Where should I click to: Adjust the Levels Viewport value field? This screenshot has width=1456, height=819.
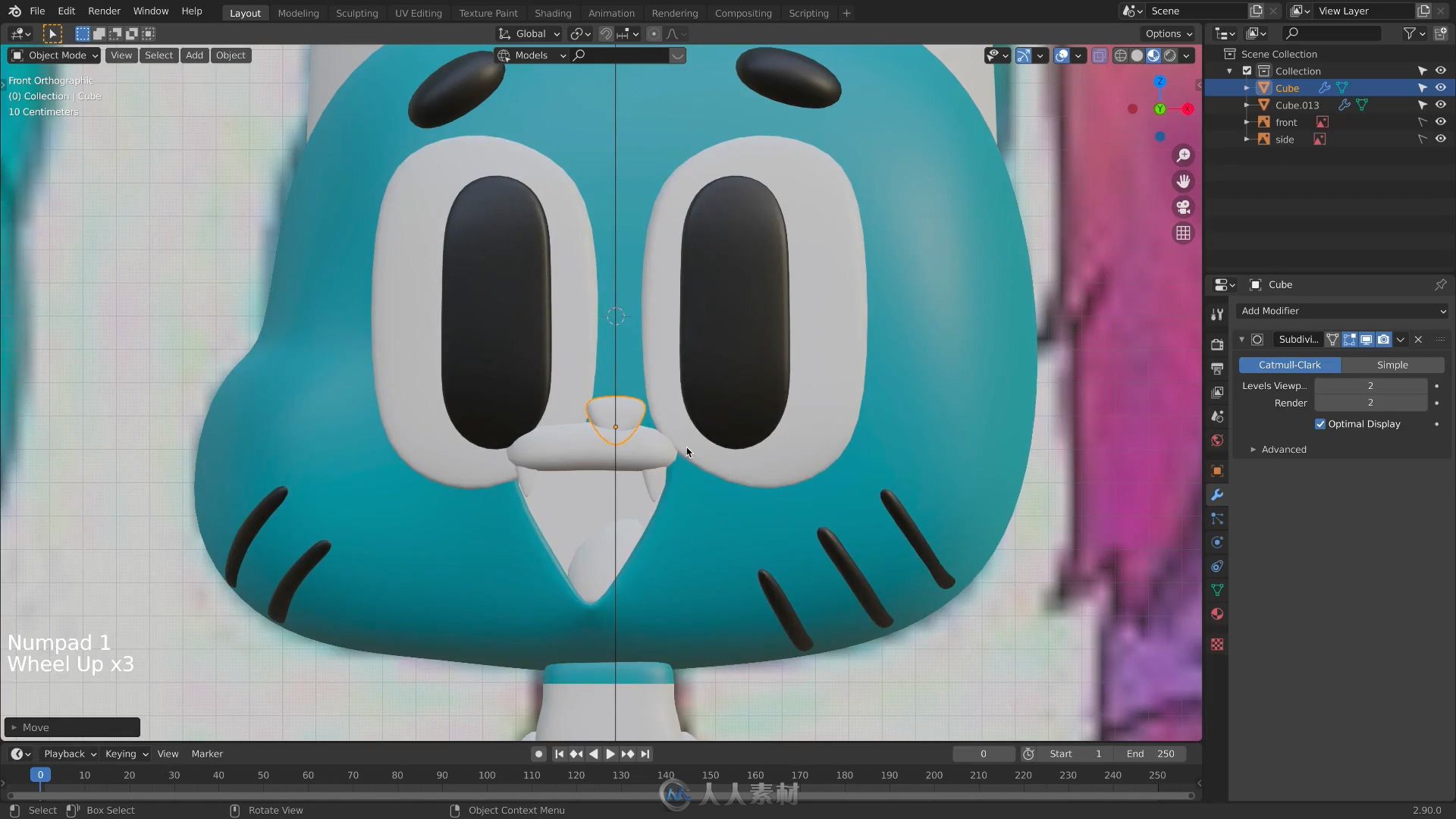click(x=1370, y=386)
